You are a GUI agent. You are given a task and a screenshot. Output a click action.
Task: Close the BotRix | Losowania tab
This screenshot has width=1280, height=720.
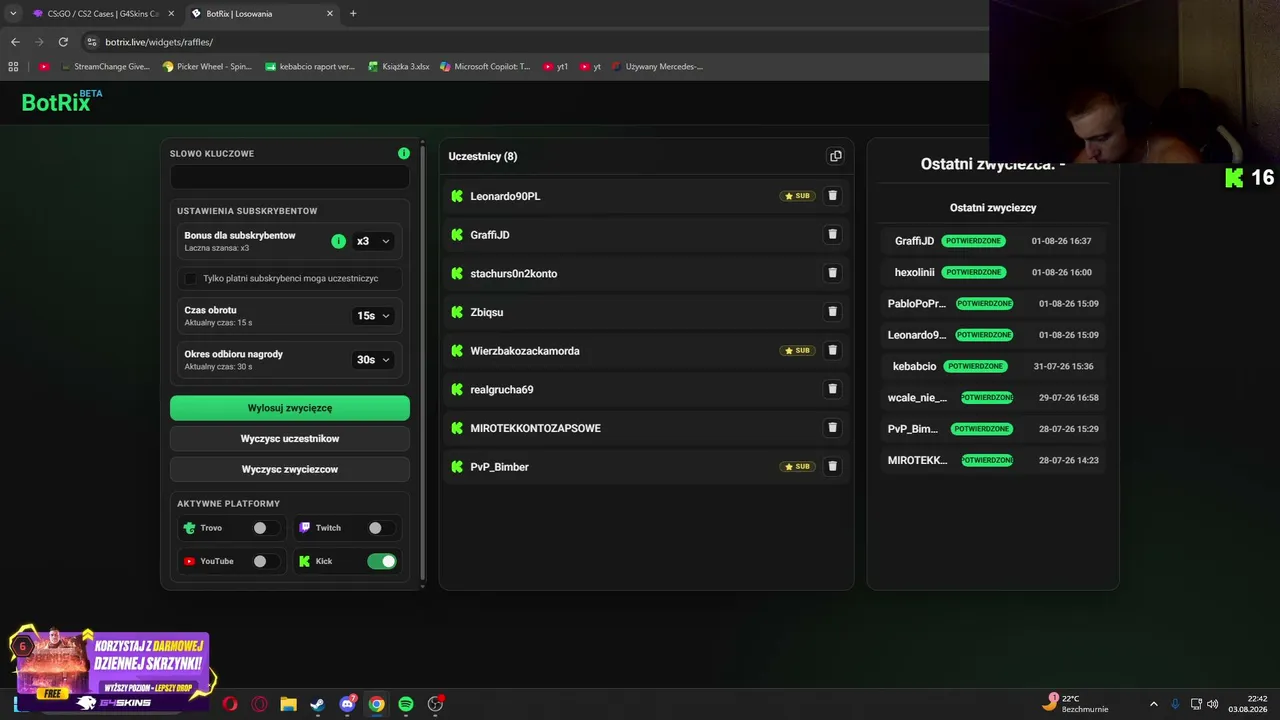coord(330,14)
